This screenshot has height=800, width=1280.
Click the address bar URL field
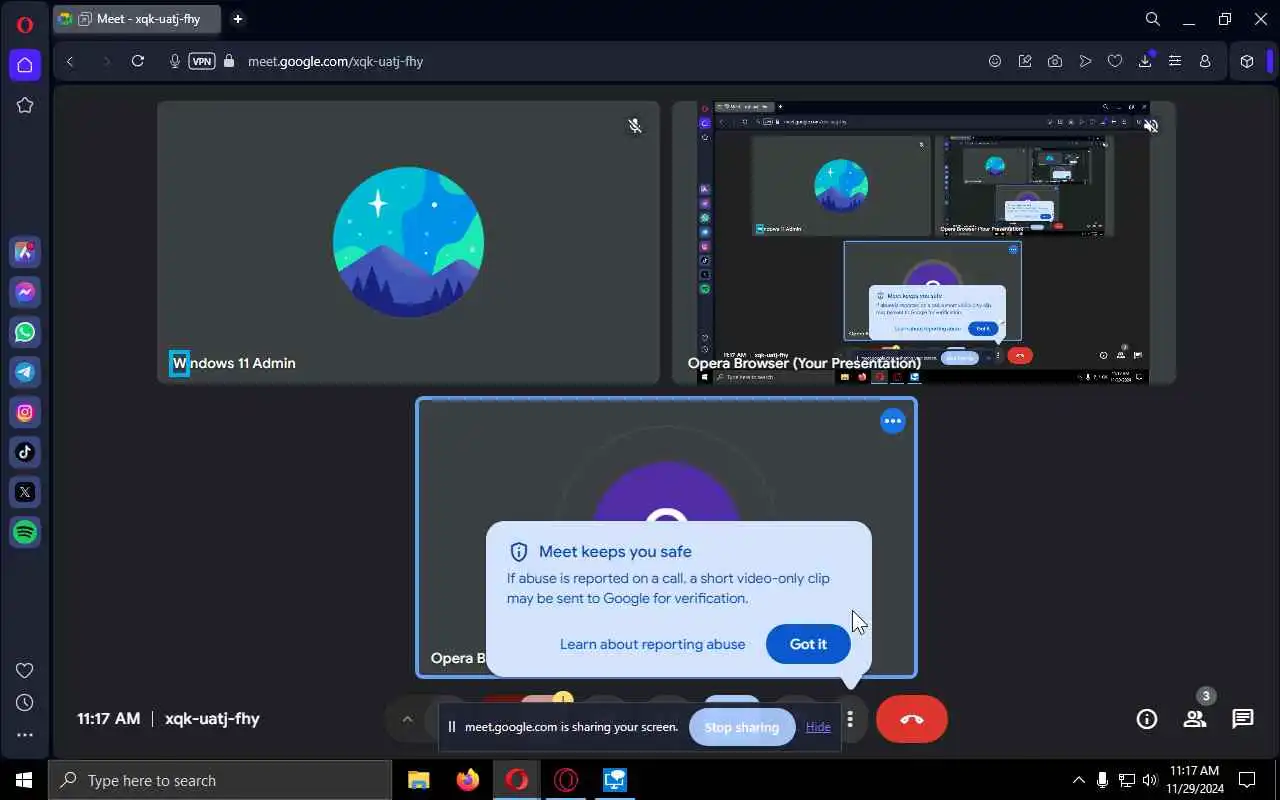tap(335, 61)
